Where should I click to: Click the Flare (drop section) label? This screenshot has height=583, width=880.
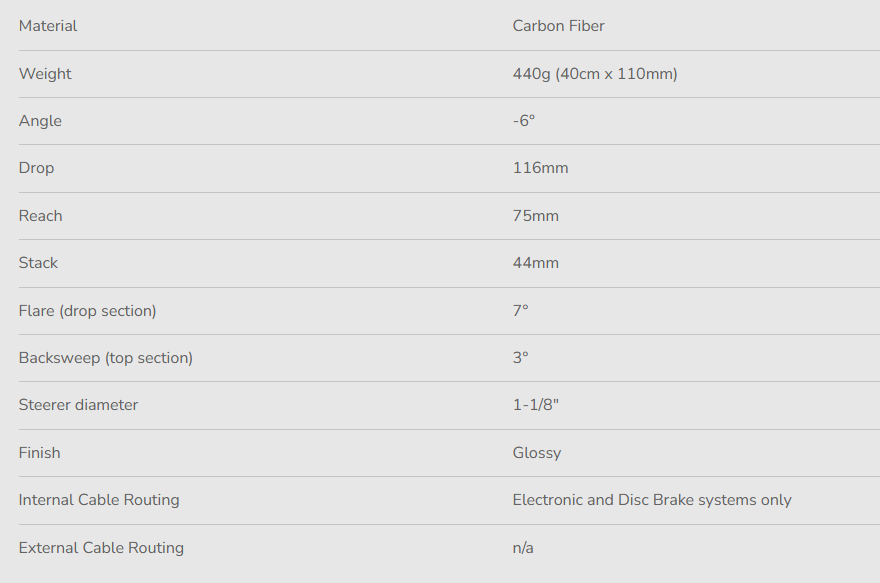pyautogui.click(x=87, y=311)
